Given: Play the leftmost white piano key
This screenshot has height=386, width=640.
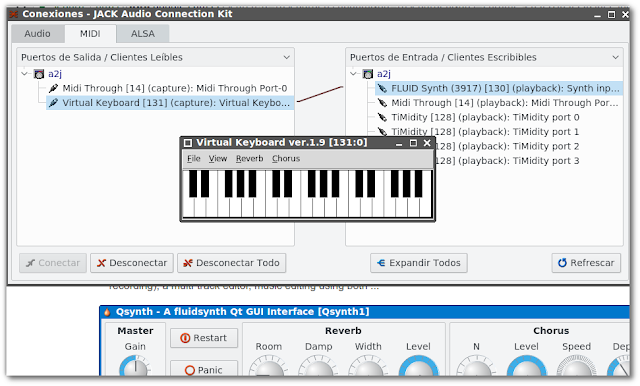Looking at the screenshot, I should [189, 207].
